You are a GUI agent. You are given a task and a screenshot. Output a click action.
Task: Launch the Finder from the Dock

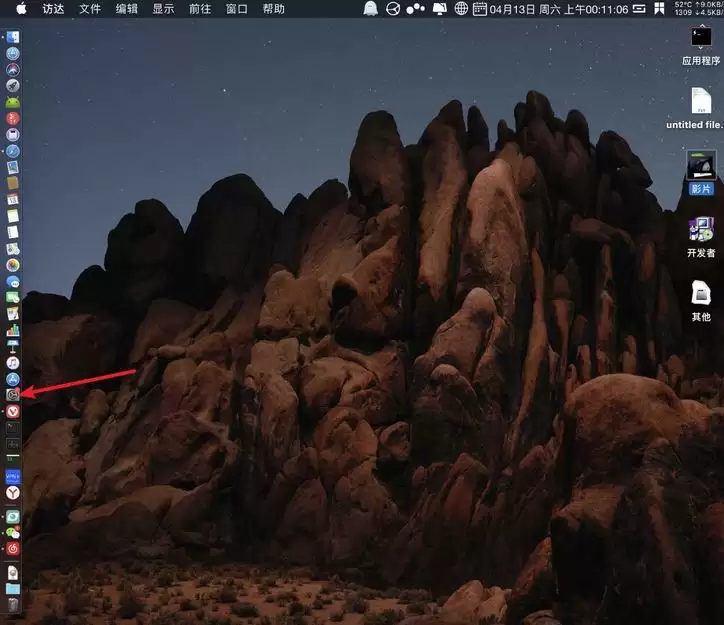coord(12,37)
